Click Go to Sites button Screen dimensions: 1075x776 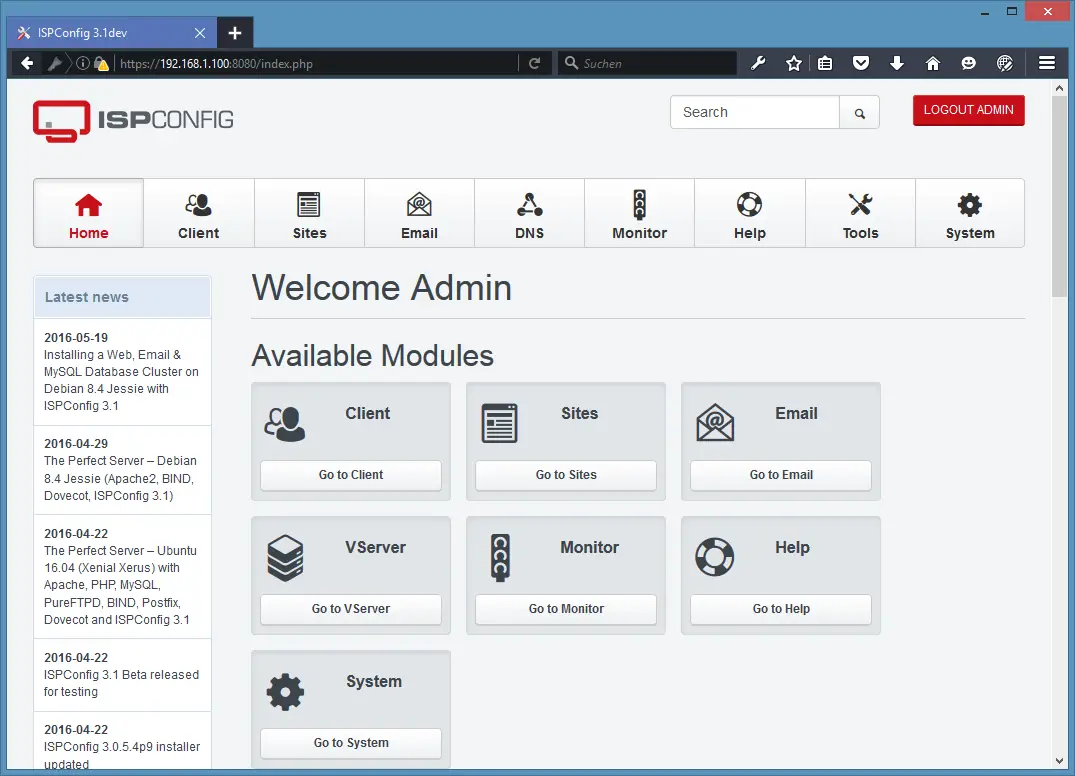pos(566,475)
